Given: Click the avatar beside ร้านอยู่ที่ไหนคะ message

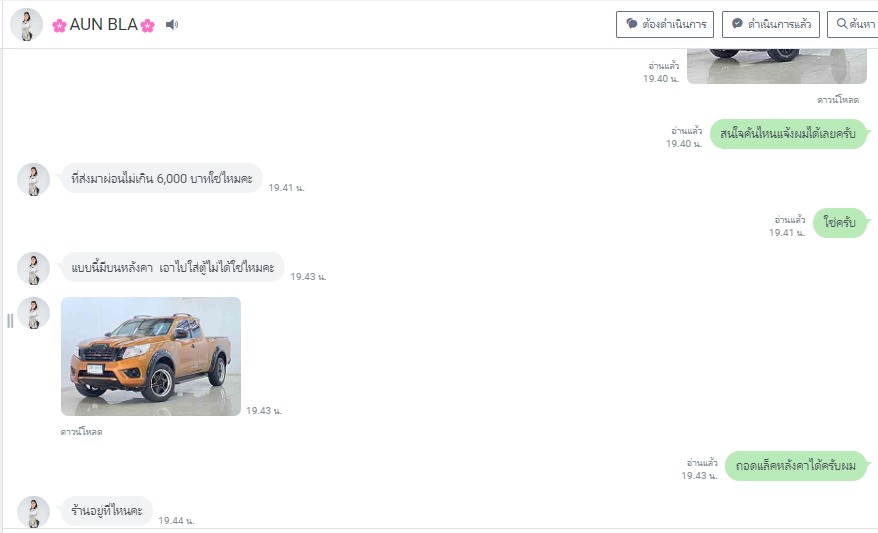Looking at the screenshot, I should coord(34,512).
